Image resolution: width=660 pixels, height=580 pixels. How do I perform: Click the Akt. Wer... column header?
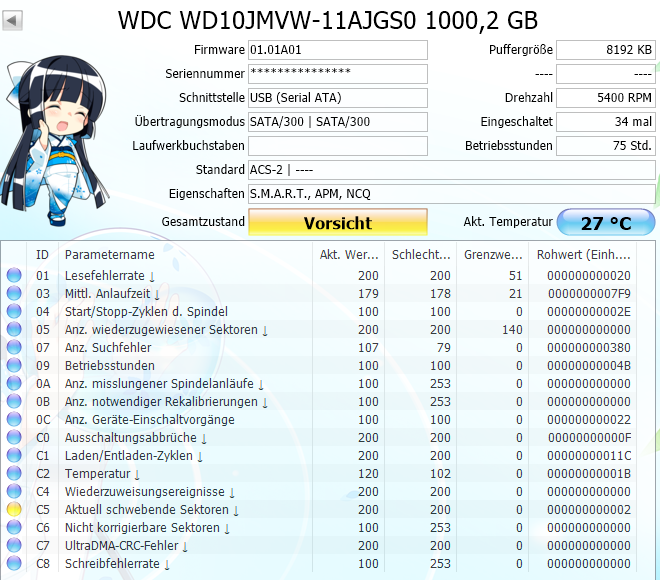pyautogui.click(x=349, y=255)
